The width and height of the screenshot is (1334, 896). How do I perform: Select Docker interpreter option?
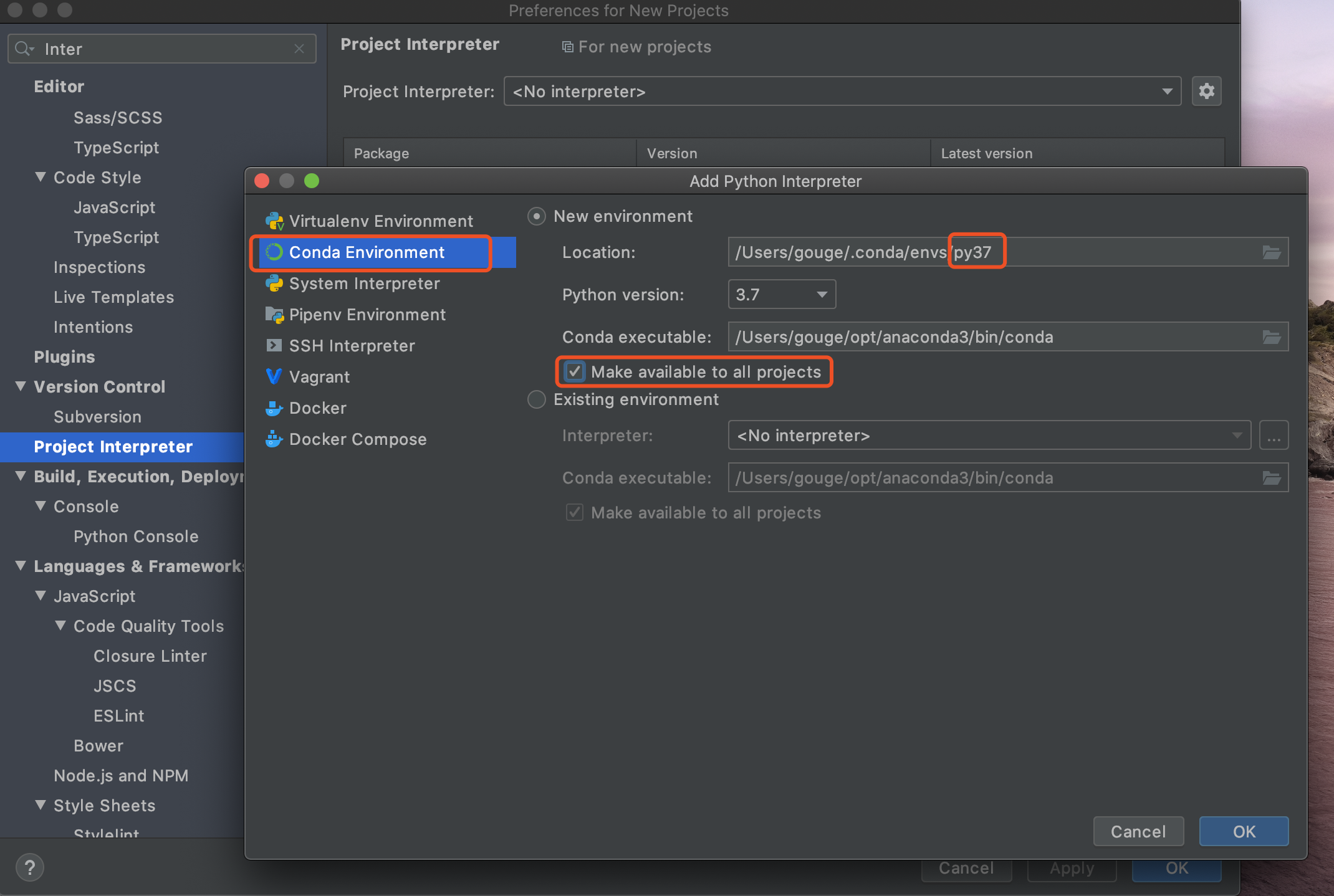tap(316, 407)
